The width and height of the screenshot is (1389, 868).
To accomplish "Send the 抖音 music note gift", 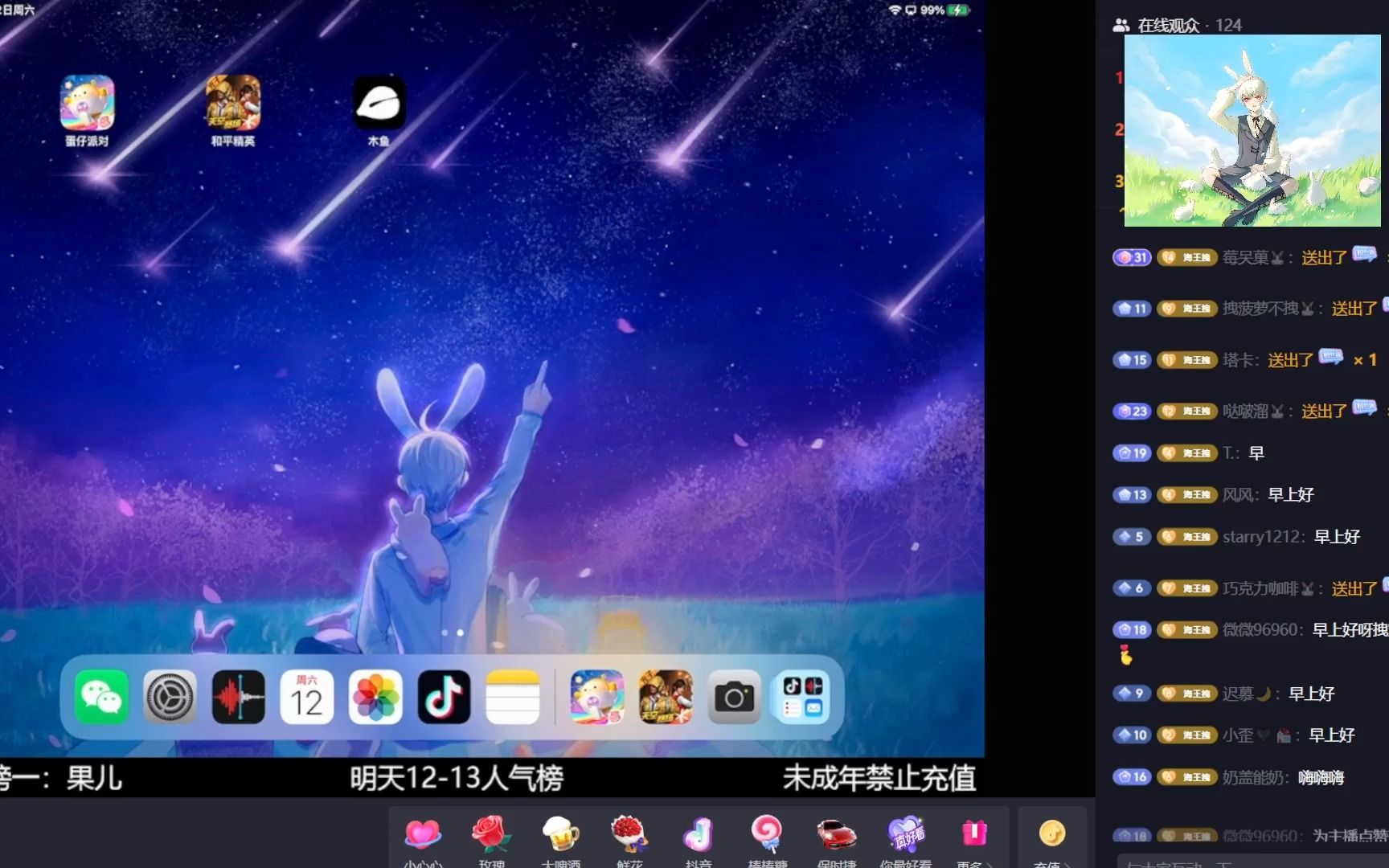I will [x=699, y=836].
